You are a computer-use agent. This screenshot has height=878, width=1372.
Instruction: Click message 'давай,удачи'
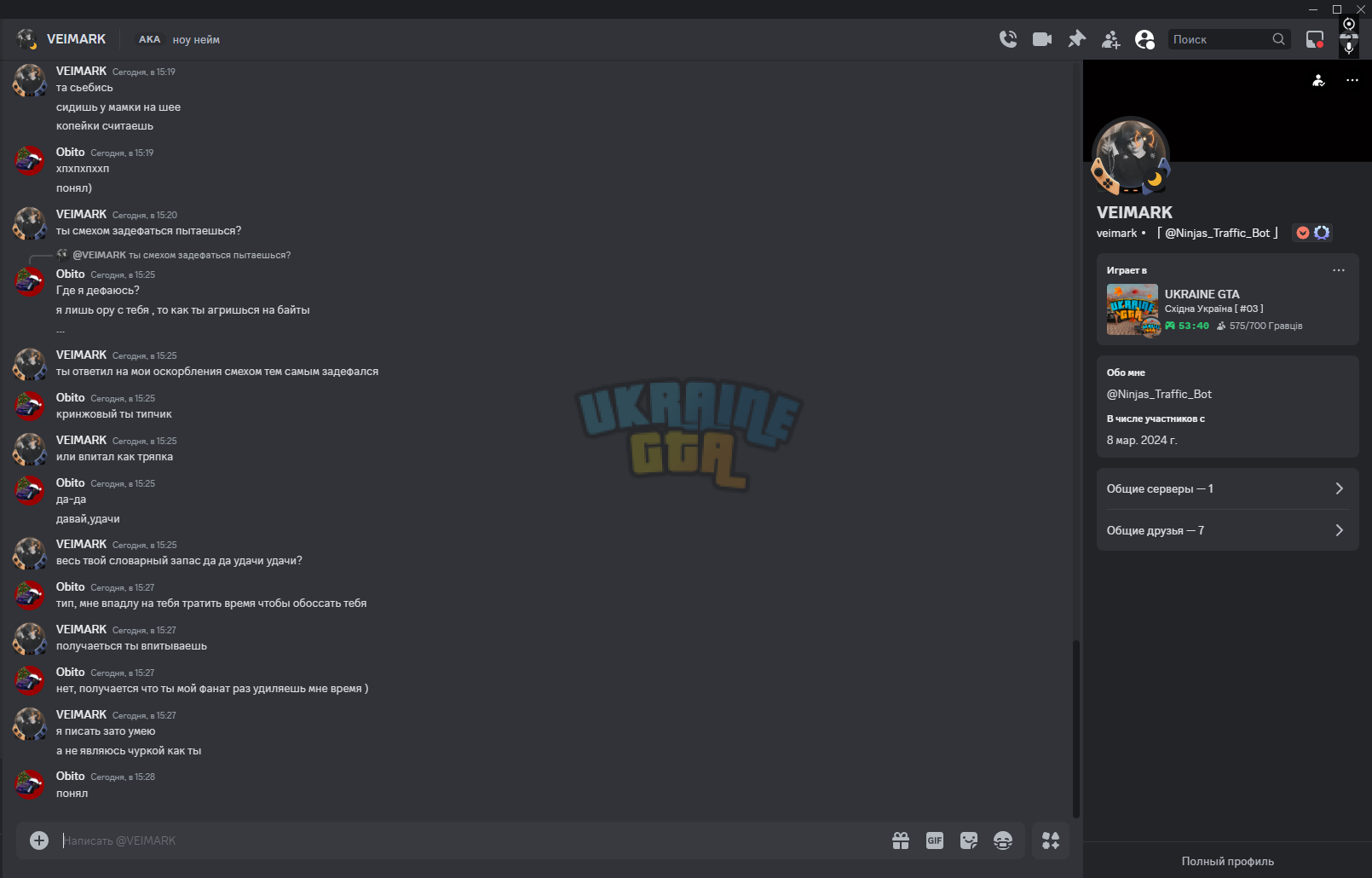click(88, 519)
